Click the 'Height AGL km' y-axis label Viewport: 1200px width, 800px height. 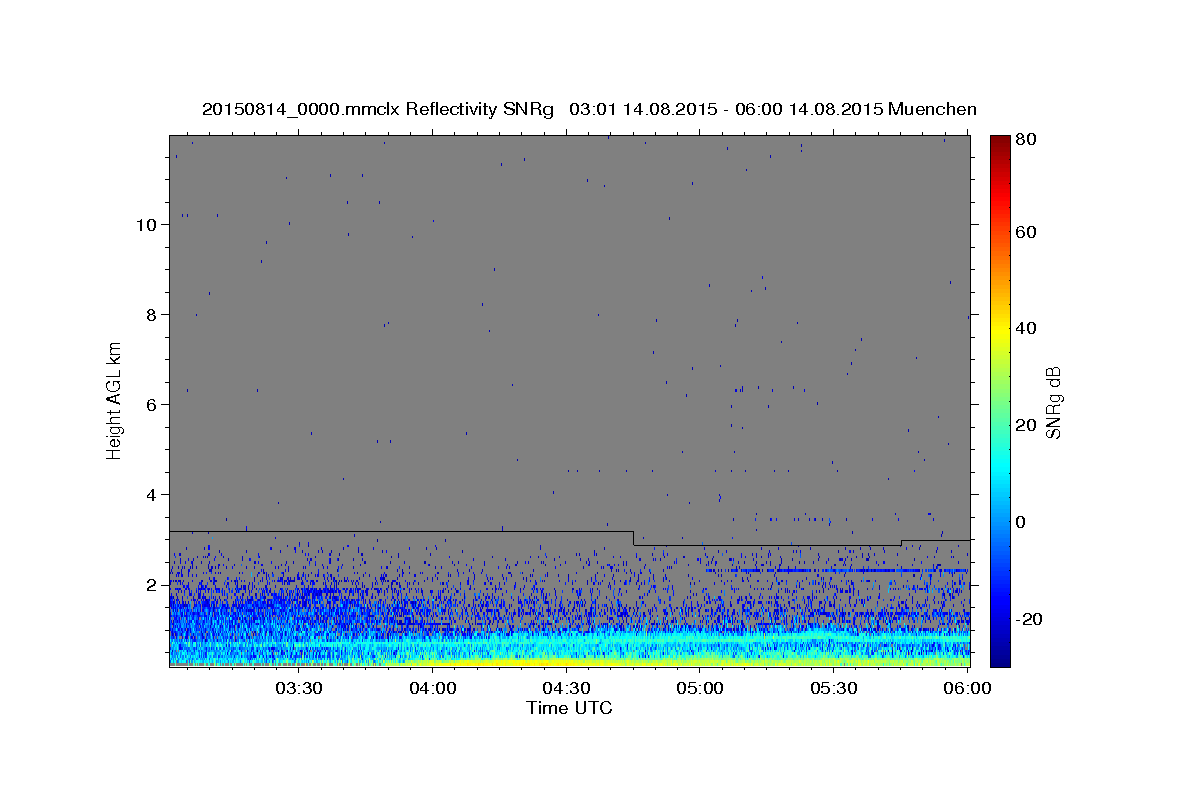(x=115, y=400)
